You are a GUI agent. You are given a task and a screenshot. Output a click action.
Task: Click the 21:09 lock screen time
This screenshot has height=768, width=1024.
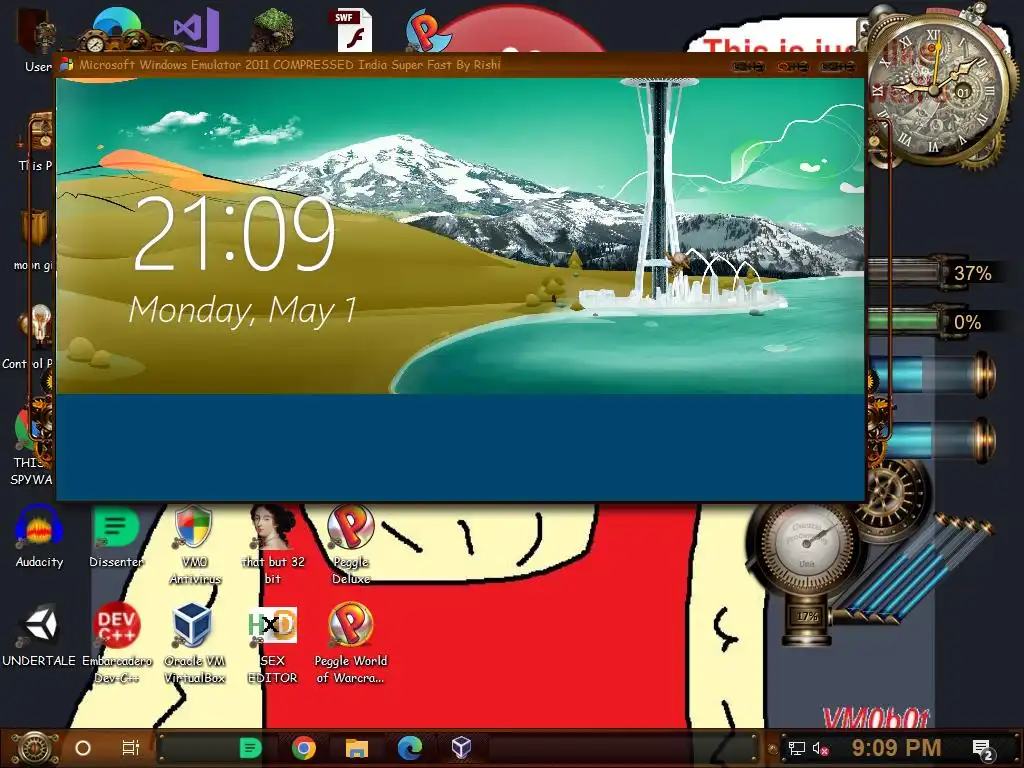click(234, 233)
